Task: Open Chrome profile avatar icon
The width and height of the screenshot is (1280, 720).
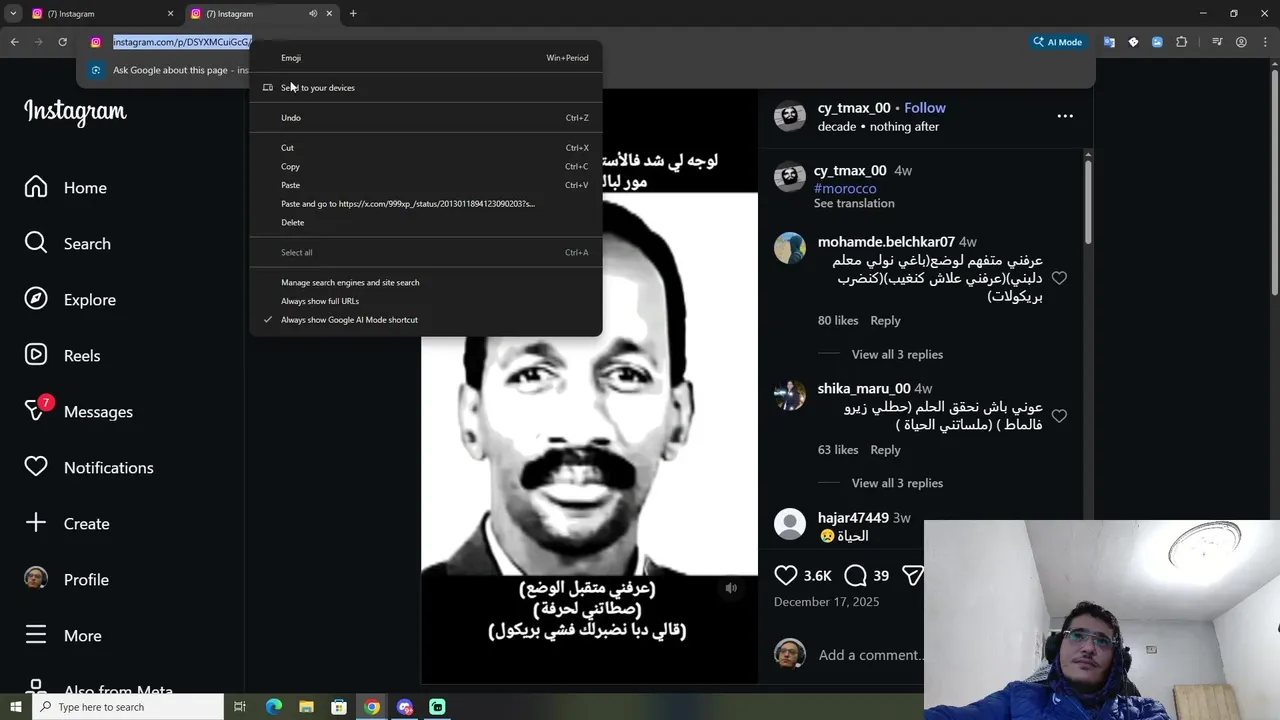Action: point(1241,42)
